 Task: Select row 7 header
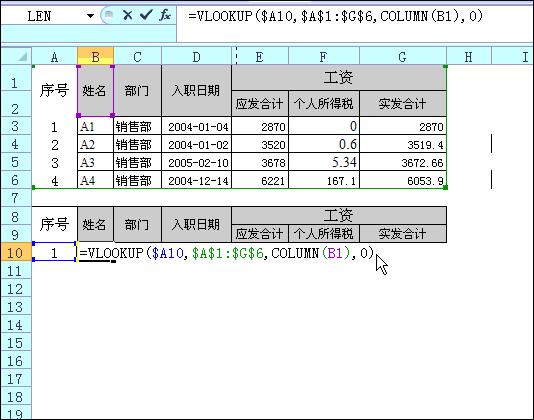click(16, 198)
